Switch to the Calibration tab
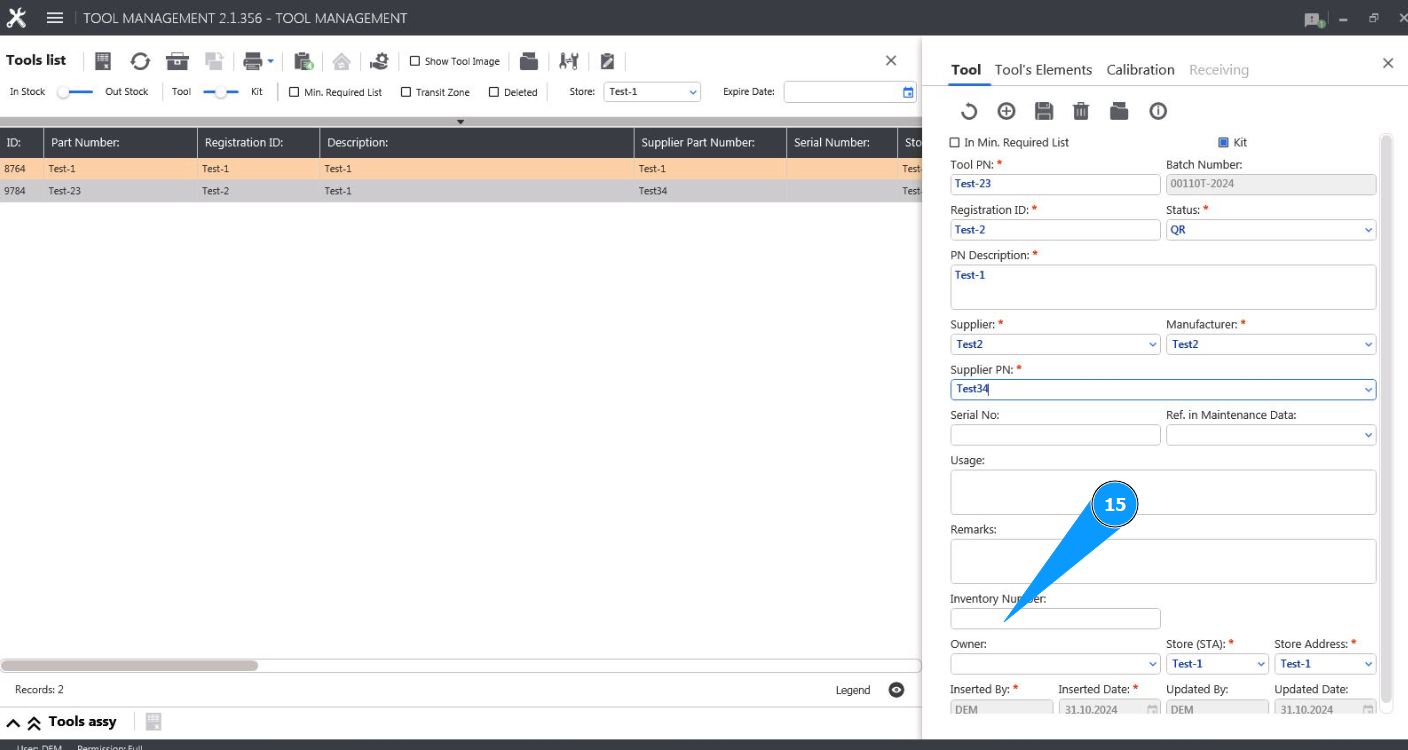The image size is (1408, 750). pyautogui.click(x=1140, y=70)
